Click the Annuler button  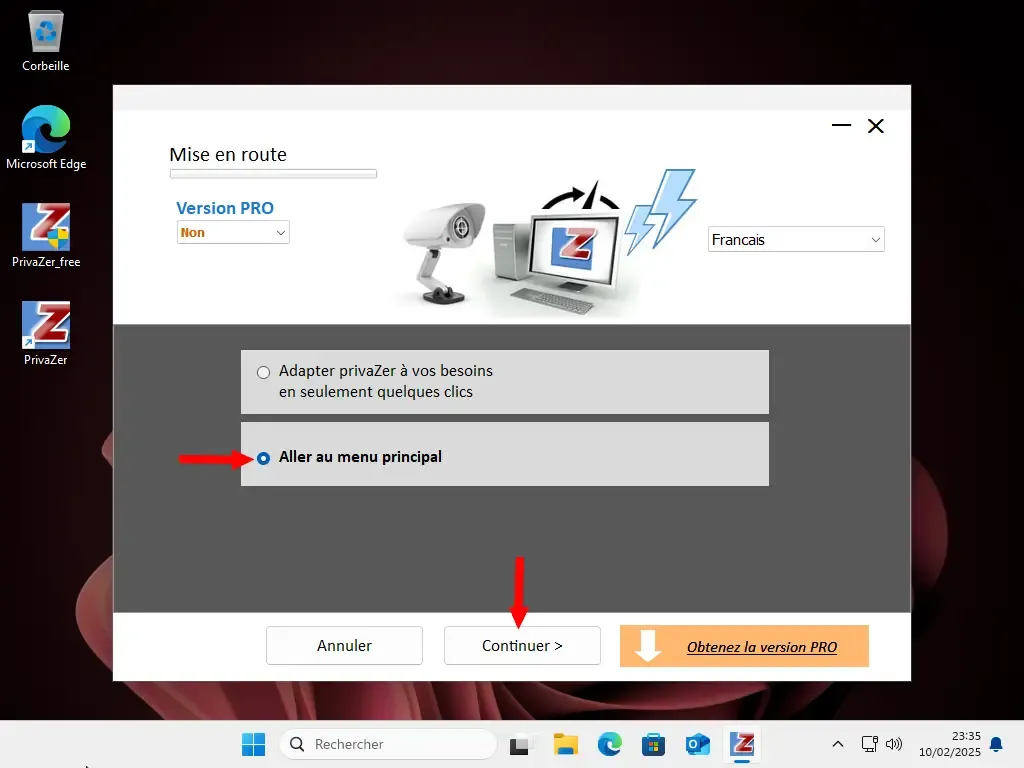click(x=344, y=646)
